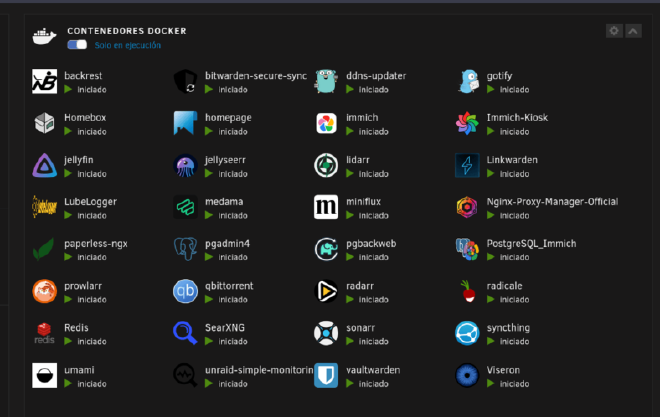This screenshot has width=660, height=417.
Task: Click the ddns-updater gopher icon
Action: coord(326,81)
